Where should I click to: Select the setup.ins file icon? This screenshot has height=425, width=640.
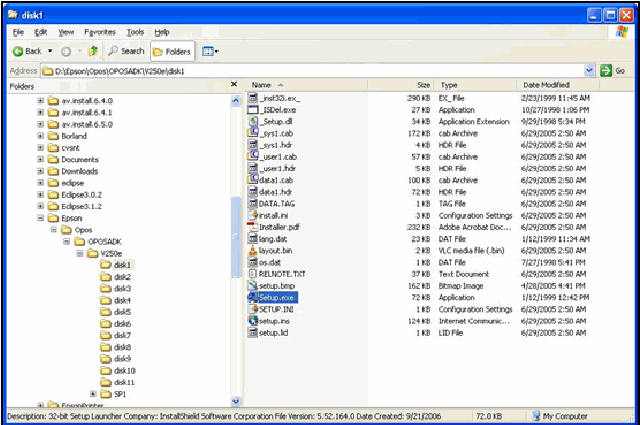coord(253,320)
